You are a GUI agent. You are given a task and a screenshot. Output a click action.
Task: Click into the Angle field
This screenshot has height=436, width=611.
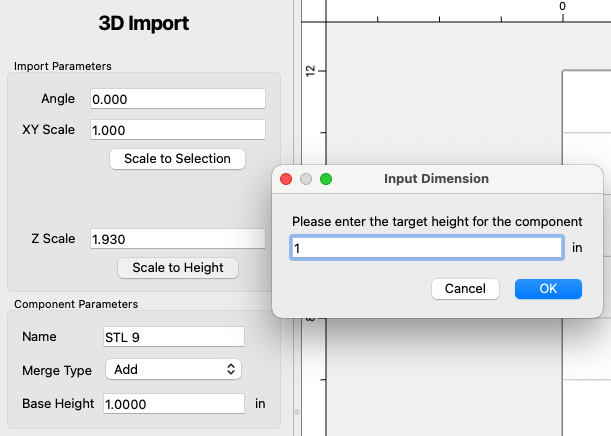(177, 99)
